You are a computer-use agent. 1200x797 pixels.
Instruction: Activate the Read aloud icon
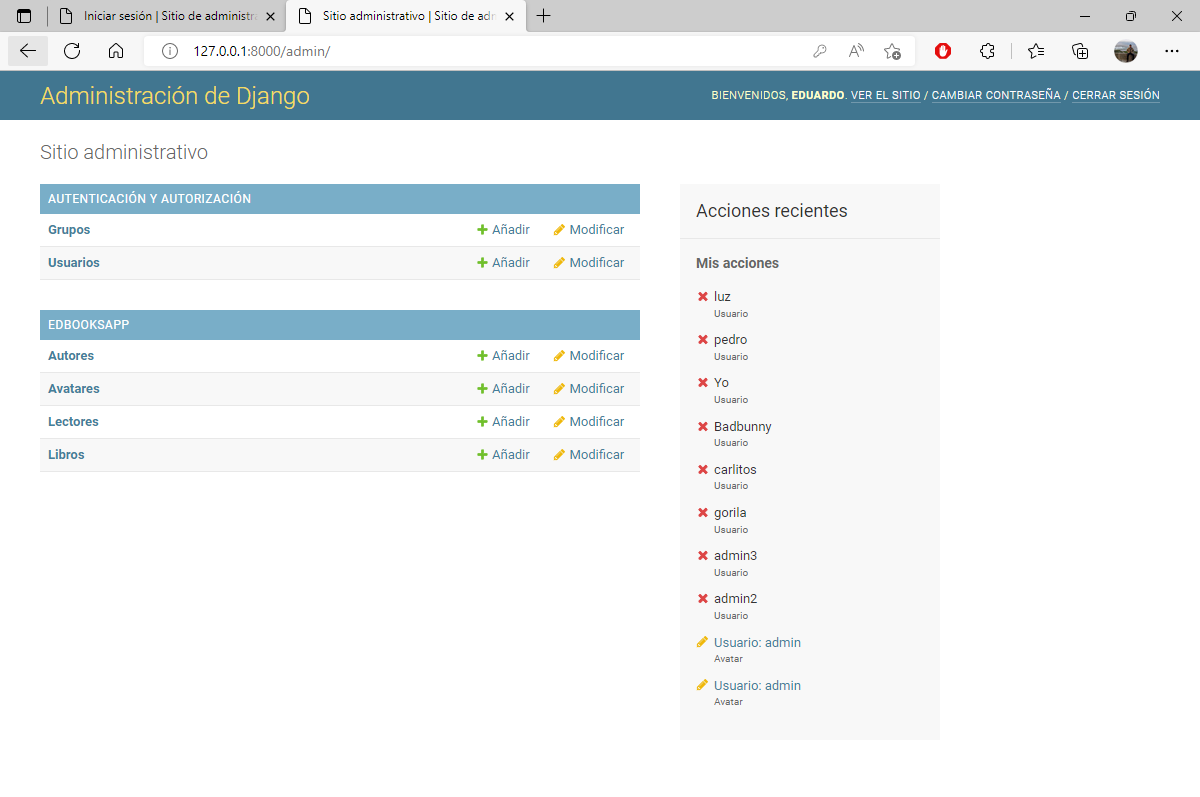pyautogui.click(x=856, y=51)
